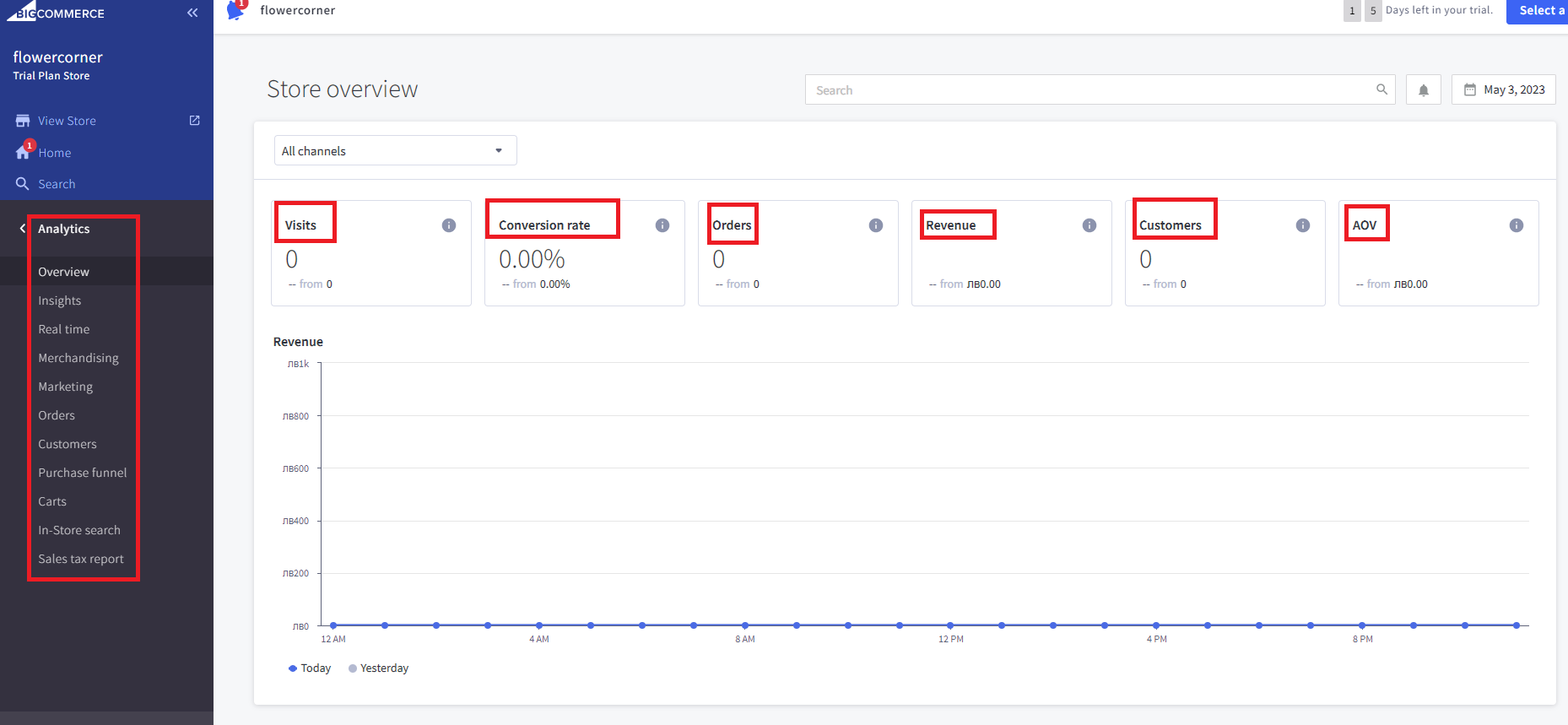Show info tooltip for Revenue card
Viewport: 1568px width, 725px height.
tap(1089, 225)
